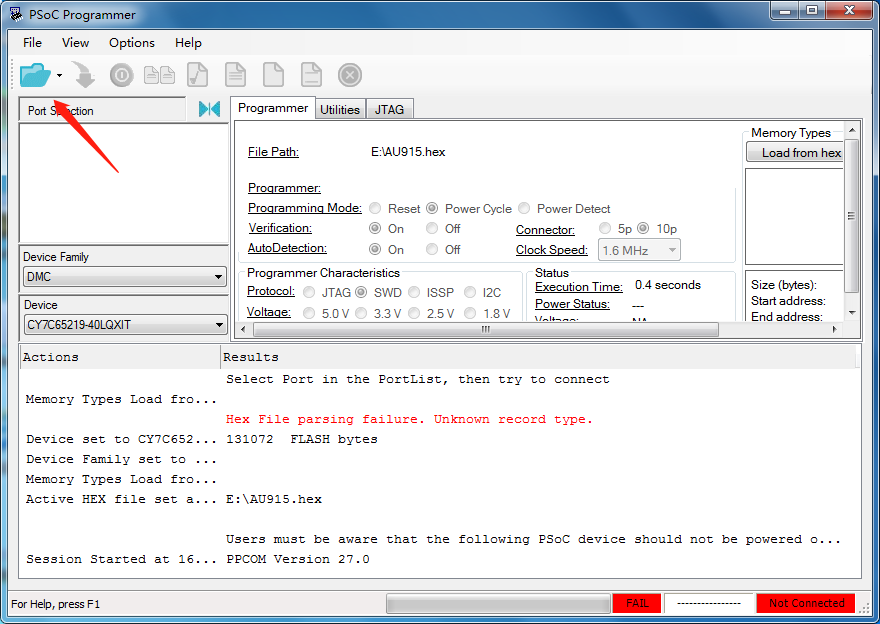Select SWD protocol
880x624 pixels.
tap(361, 292)
